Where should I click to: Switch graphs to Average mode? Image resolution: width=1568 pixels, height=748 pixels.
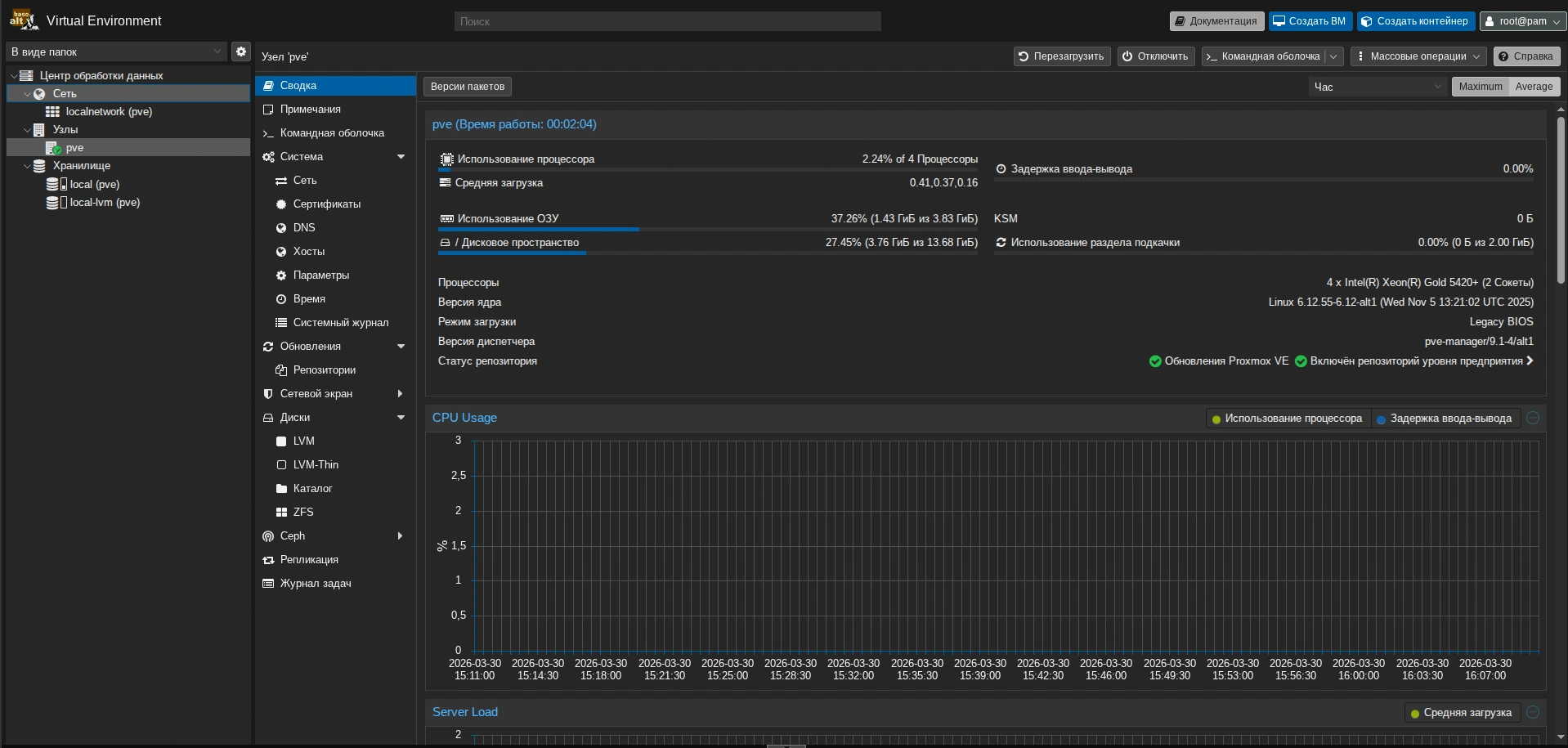click(1534, 87)
